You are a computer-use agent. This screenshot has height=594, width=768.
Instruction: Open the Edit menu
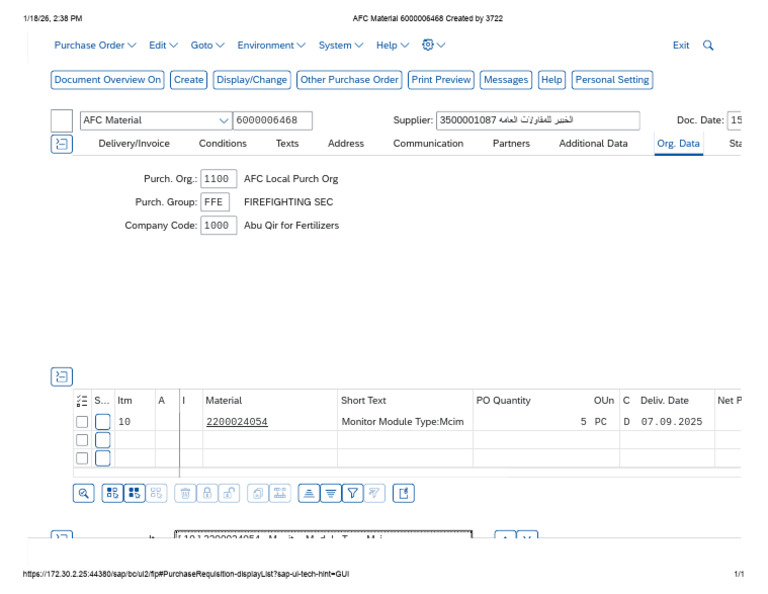pyautogui.click(x=163, y=45)
